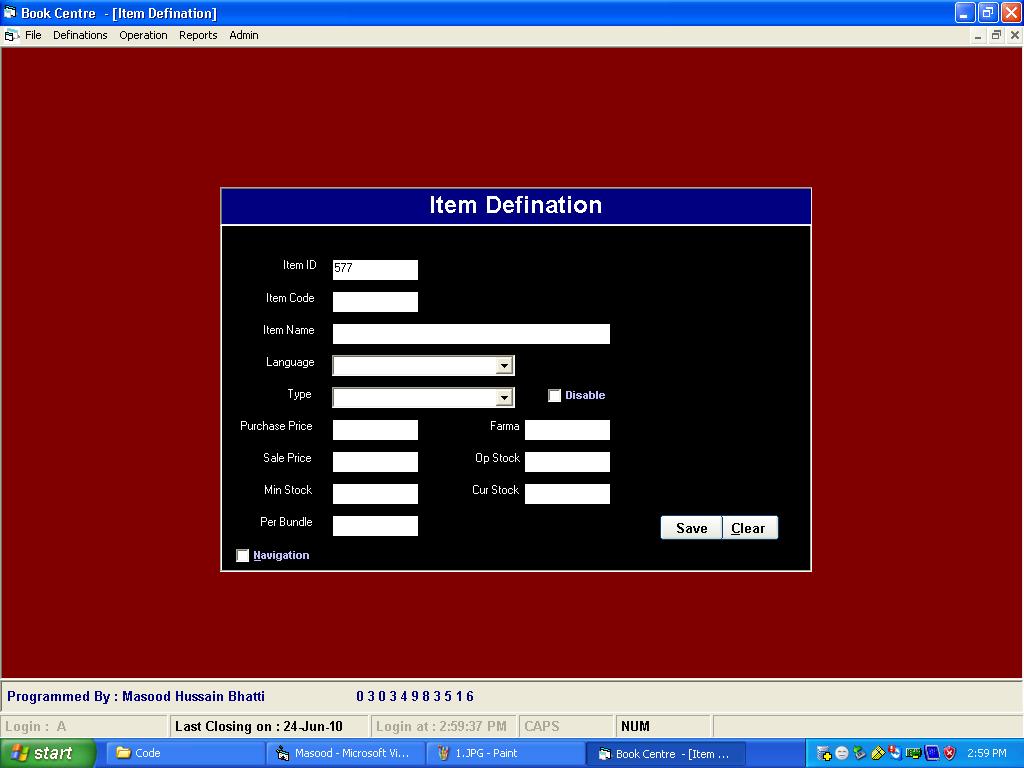
Task: Open the Operation menu
Action: (x=143, y=35)
